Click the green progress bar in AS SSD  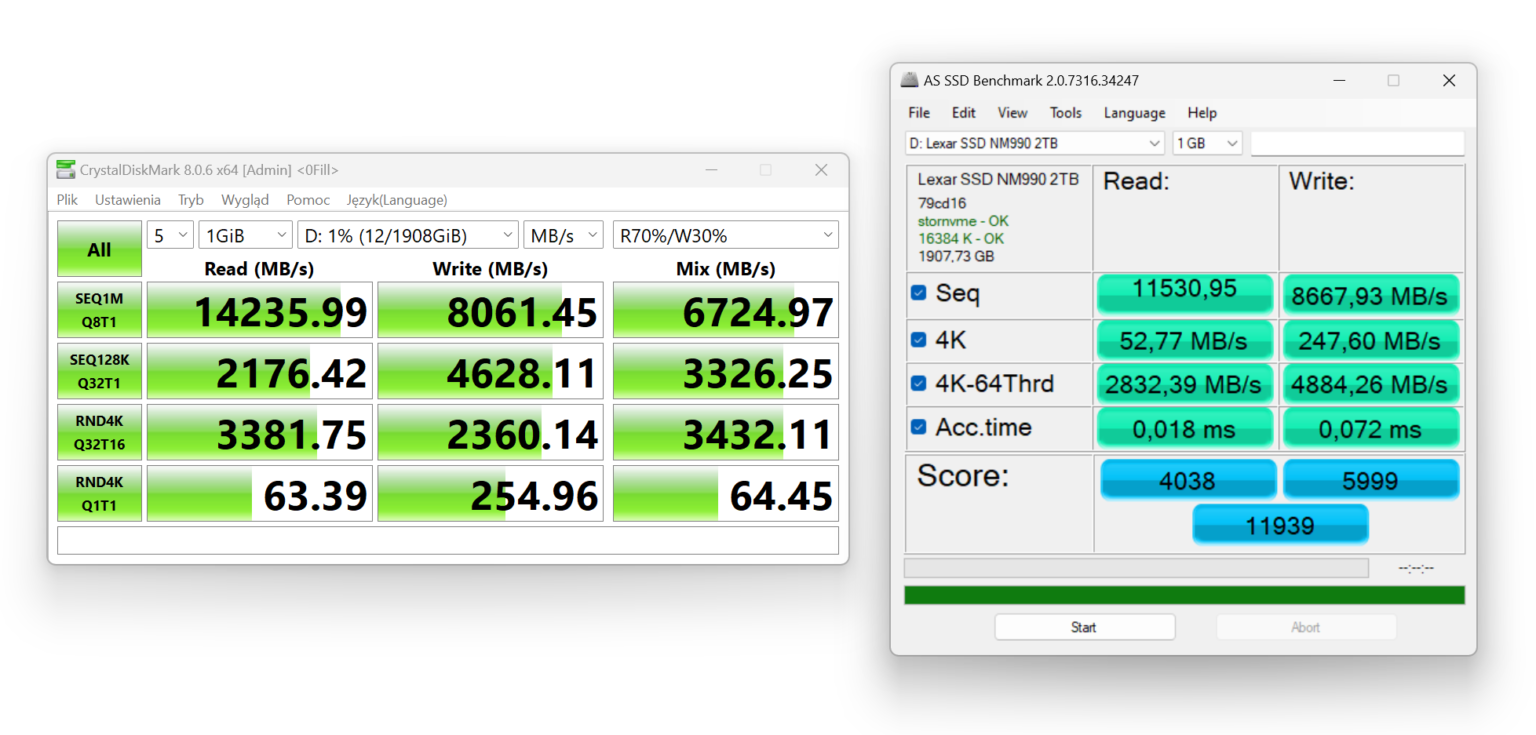1180,594
